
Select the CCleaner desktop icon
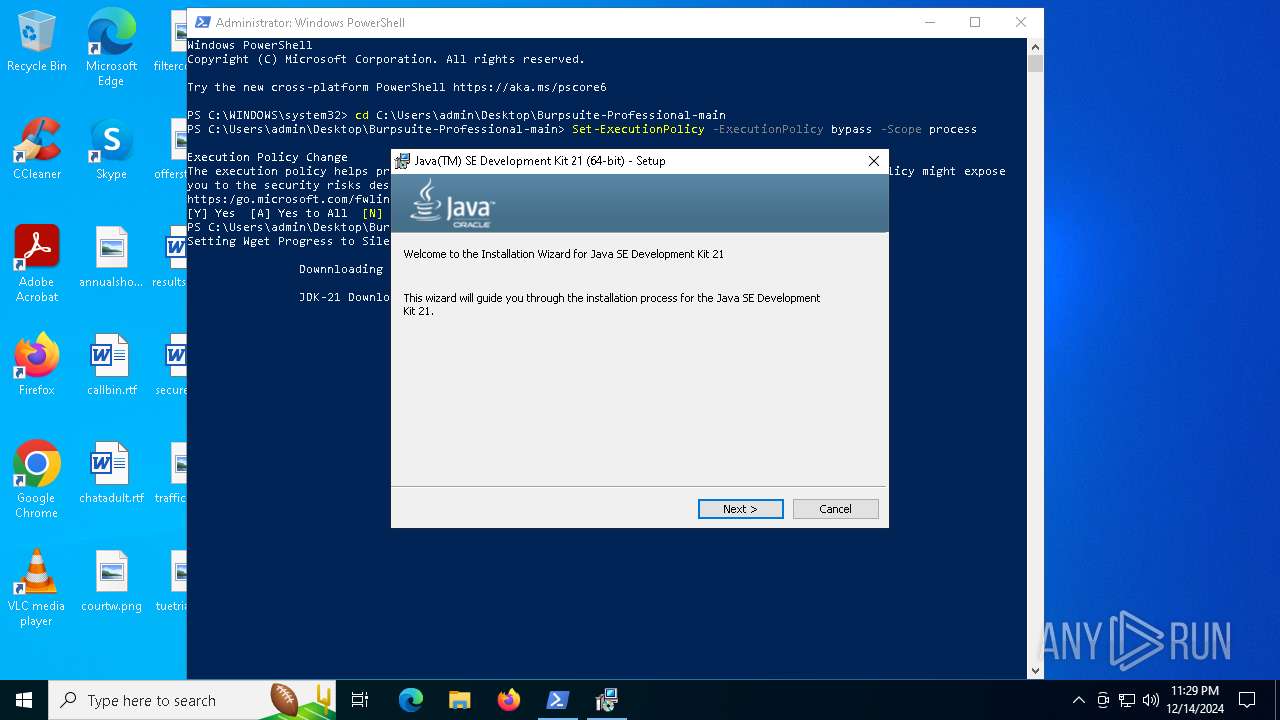(x=37, y=150)
